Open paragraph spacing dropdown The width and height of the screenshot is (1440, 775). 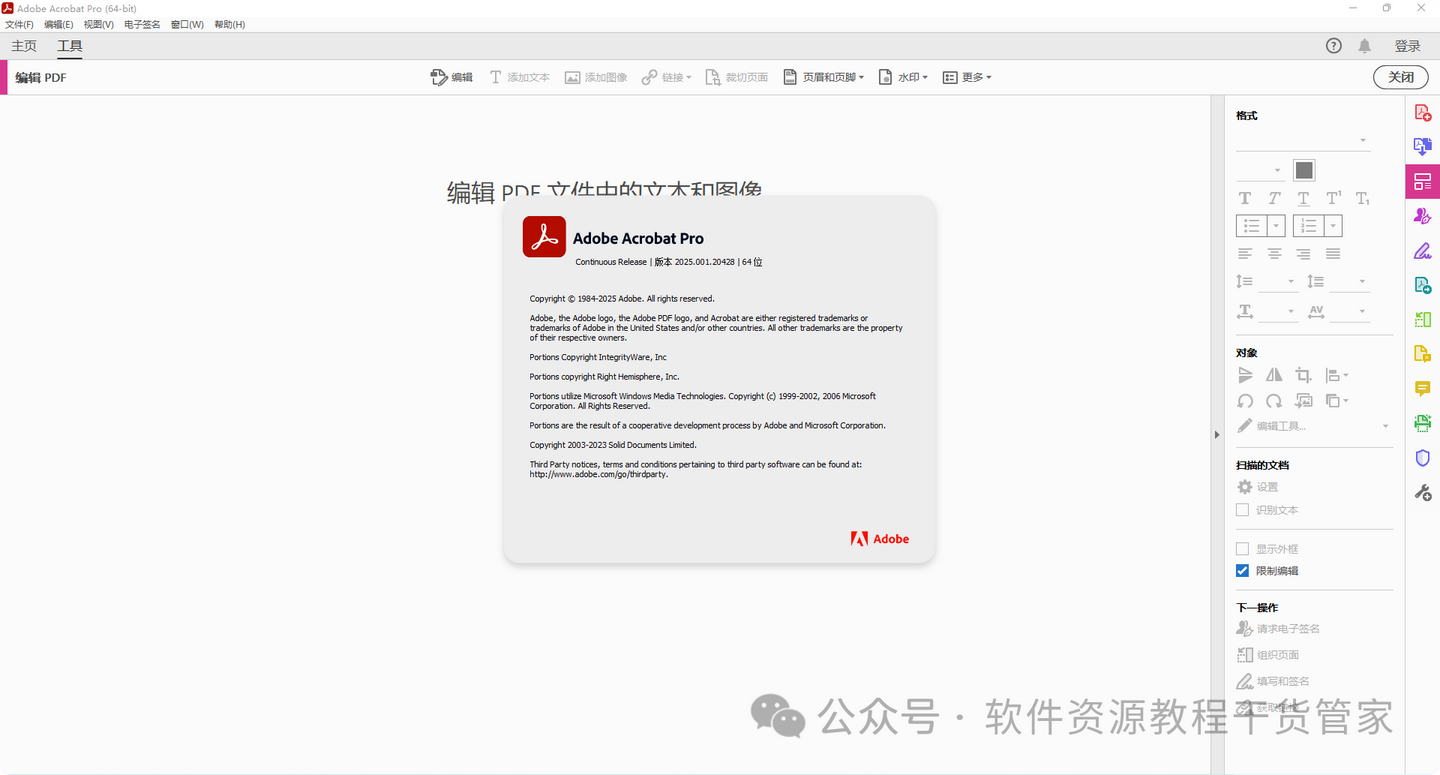(x=1348, y=282)
